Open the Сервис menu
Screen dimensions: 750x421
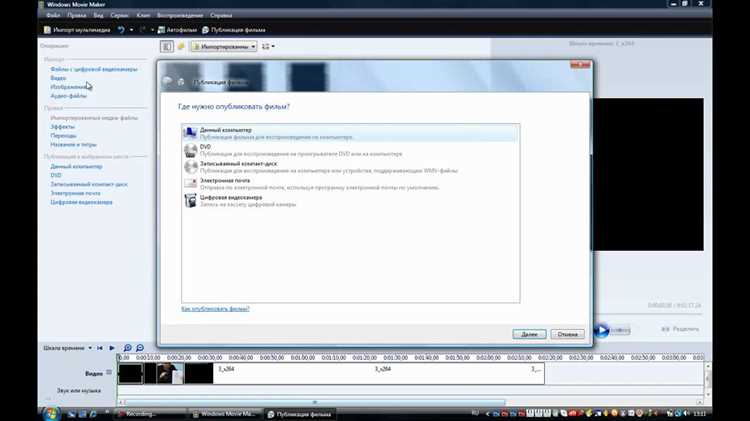(x=120, y=15)
